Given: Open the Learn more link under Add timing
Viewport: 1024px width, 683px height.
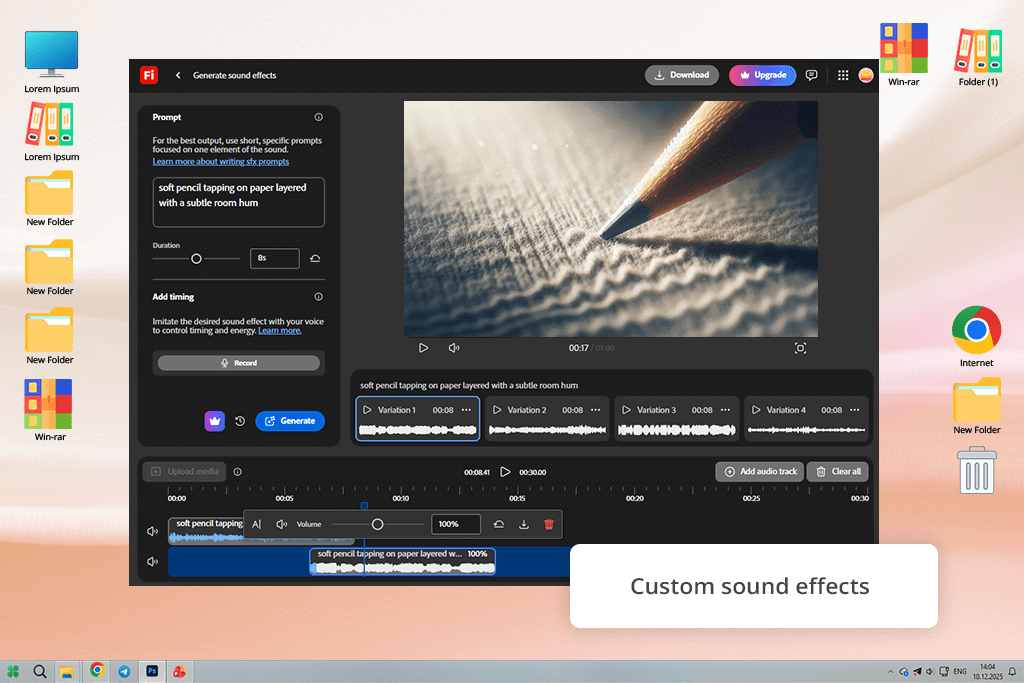Looking at the screenshot, I should (280, 330).
